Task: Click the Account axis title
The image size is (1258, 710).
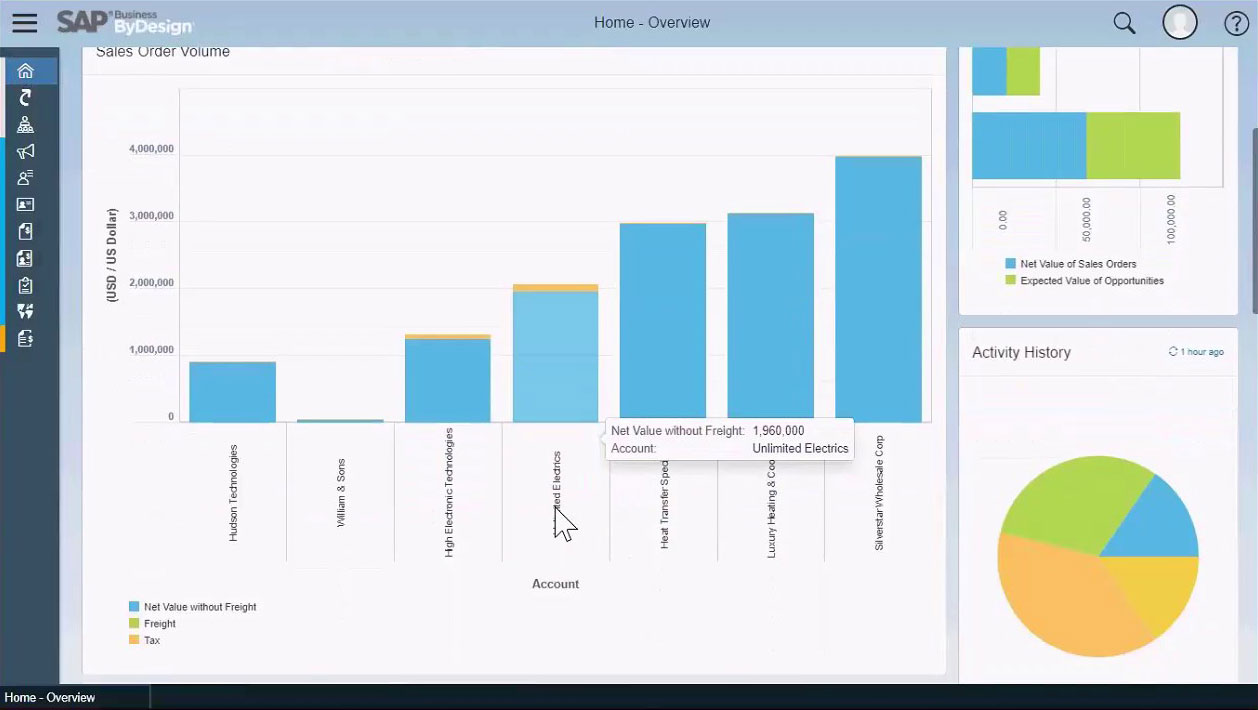Action: (x=555, y=584)
